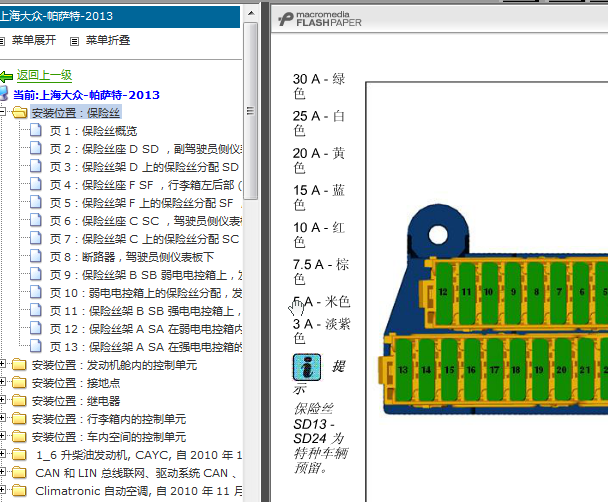Select the 安装位置：保险丝 folder icon

tap(19, 112)
